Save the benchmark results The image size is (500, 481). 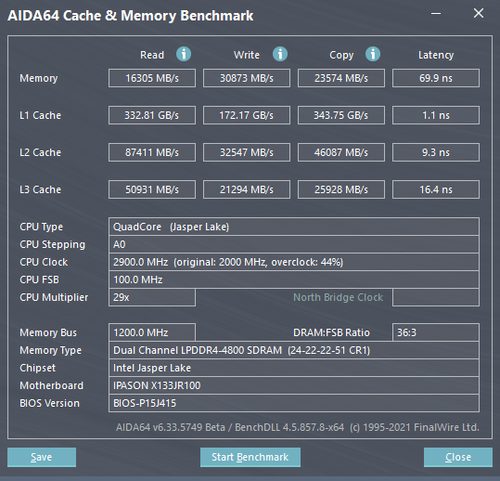coord(42,457)
